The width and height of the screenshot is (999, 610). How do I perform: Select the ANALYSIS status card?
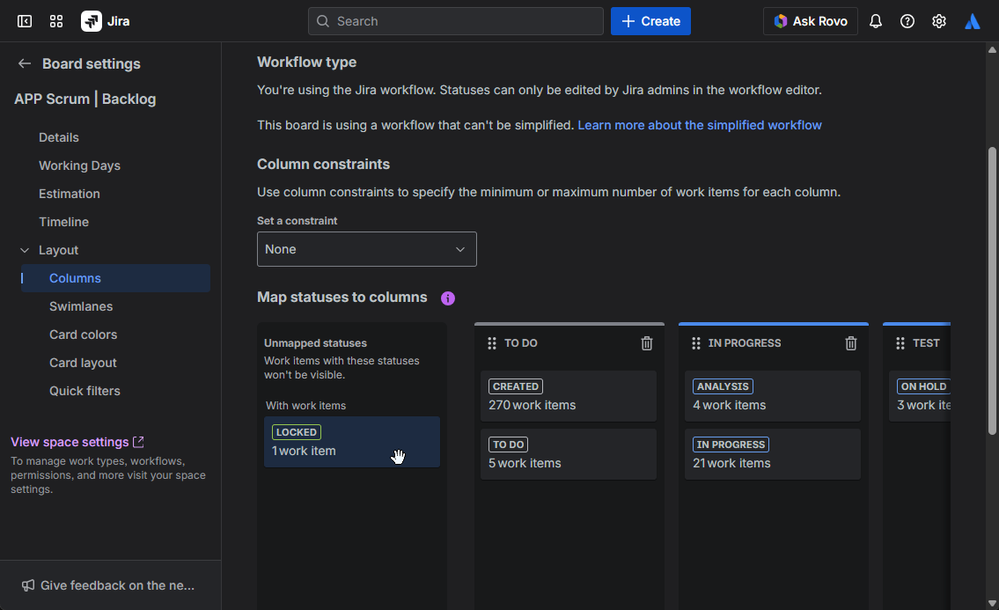773,396
